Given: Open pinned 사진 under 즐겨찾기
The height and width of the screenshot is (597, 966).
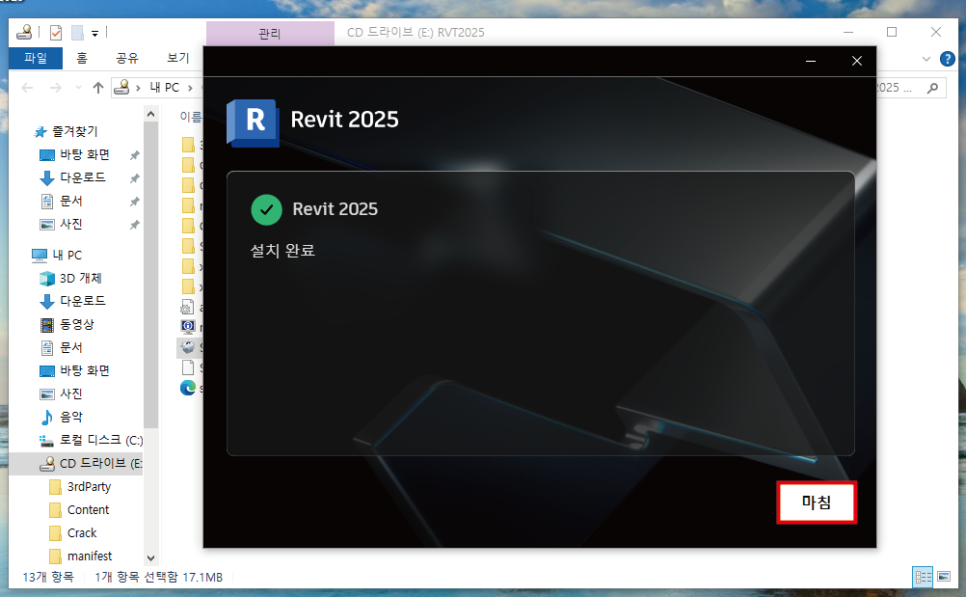Looking at the screenshot, I should click(x=71, y=224).
